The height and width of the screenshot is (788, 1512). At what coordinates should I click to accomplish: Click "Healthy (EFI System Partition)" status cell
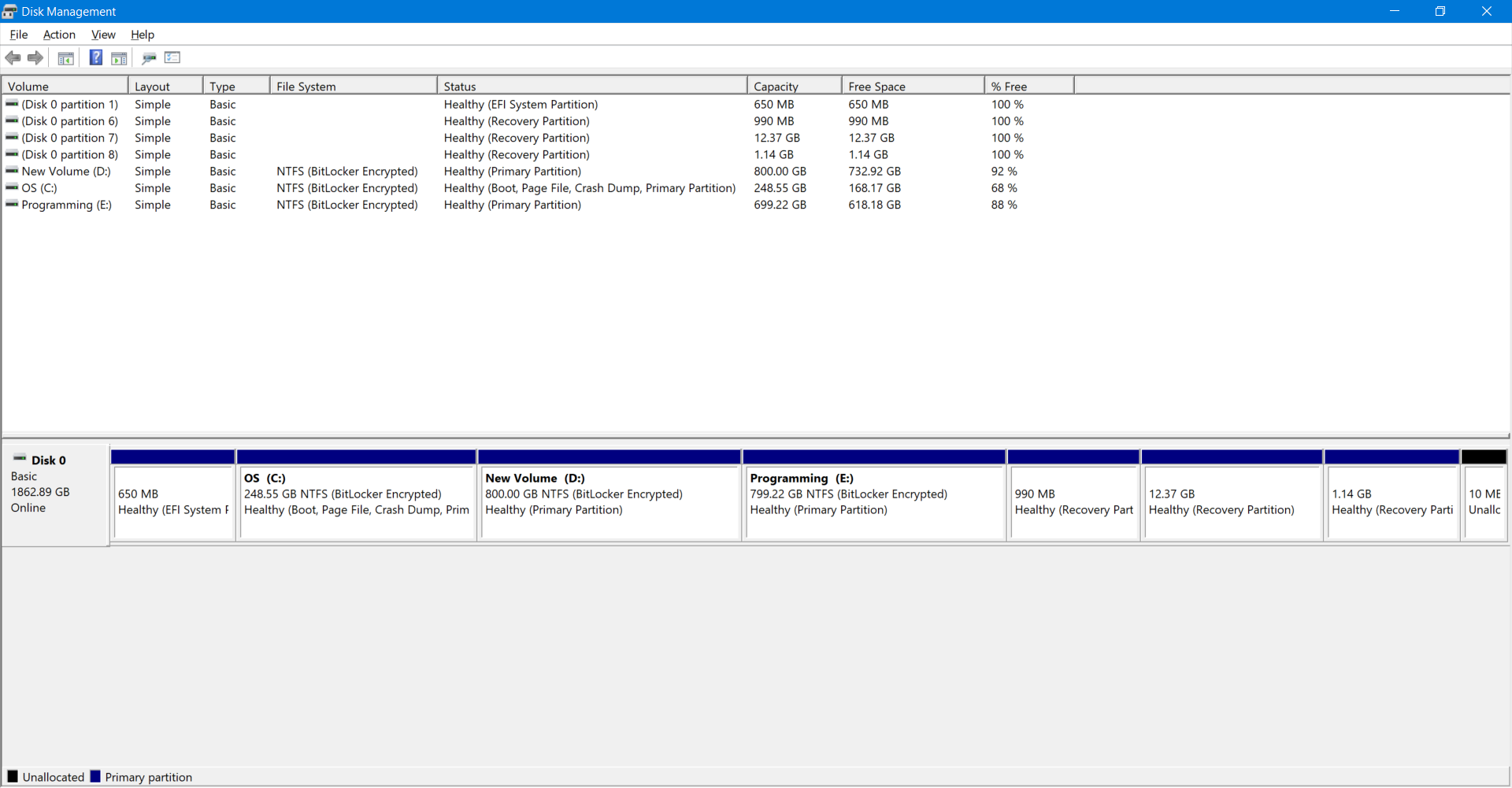(x=521, y=104)
